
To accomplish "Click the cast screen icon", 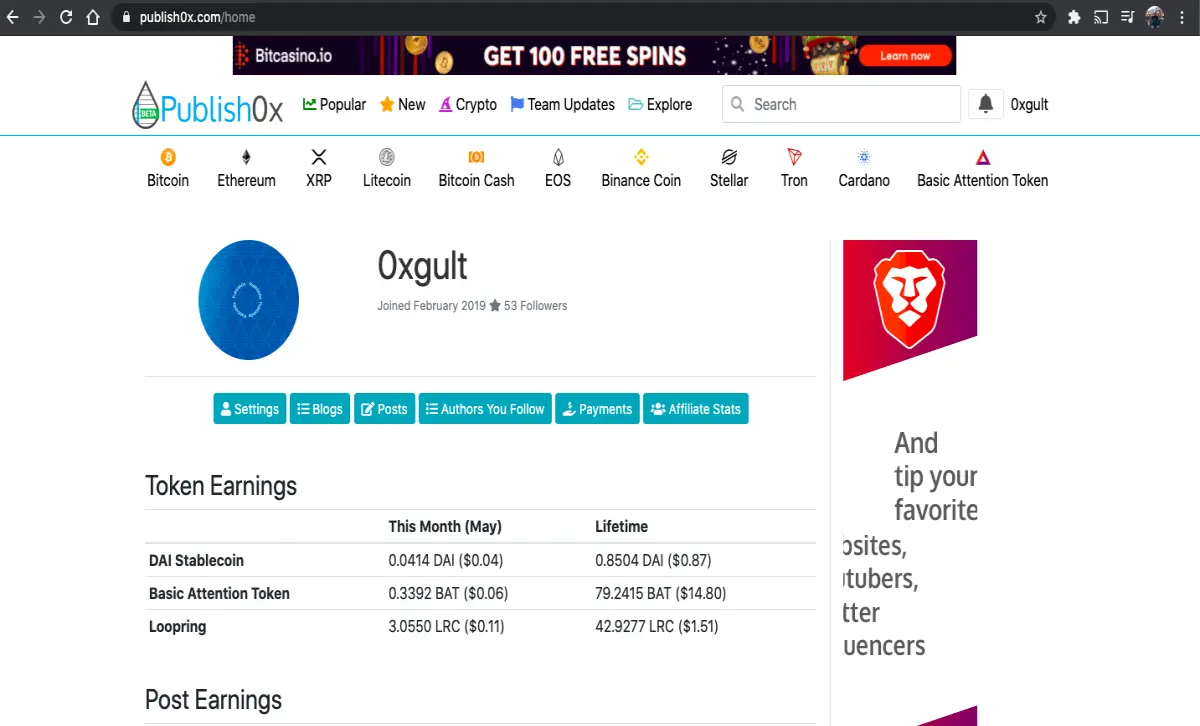I will 1101,17.
